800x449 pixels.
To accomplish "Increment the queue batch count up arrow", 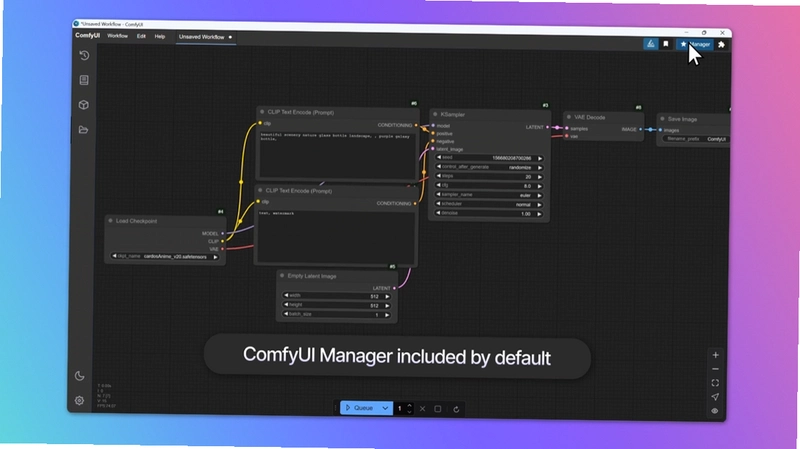I will (x=409, y=406).
